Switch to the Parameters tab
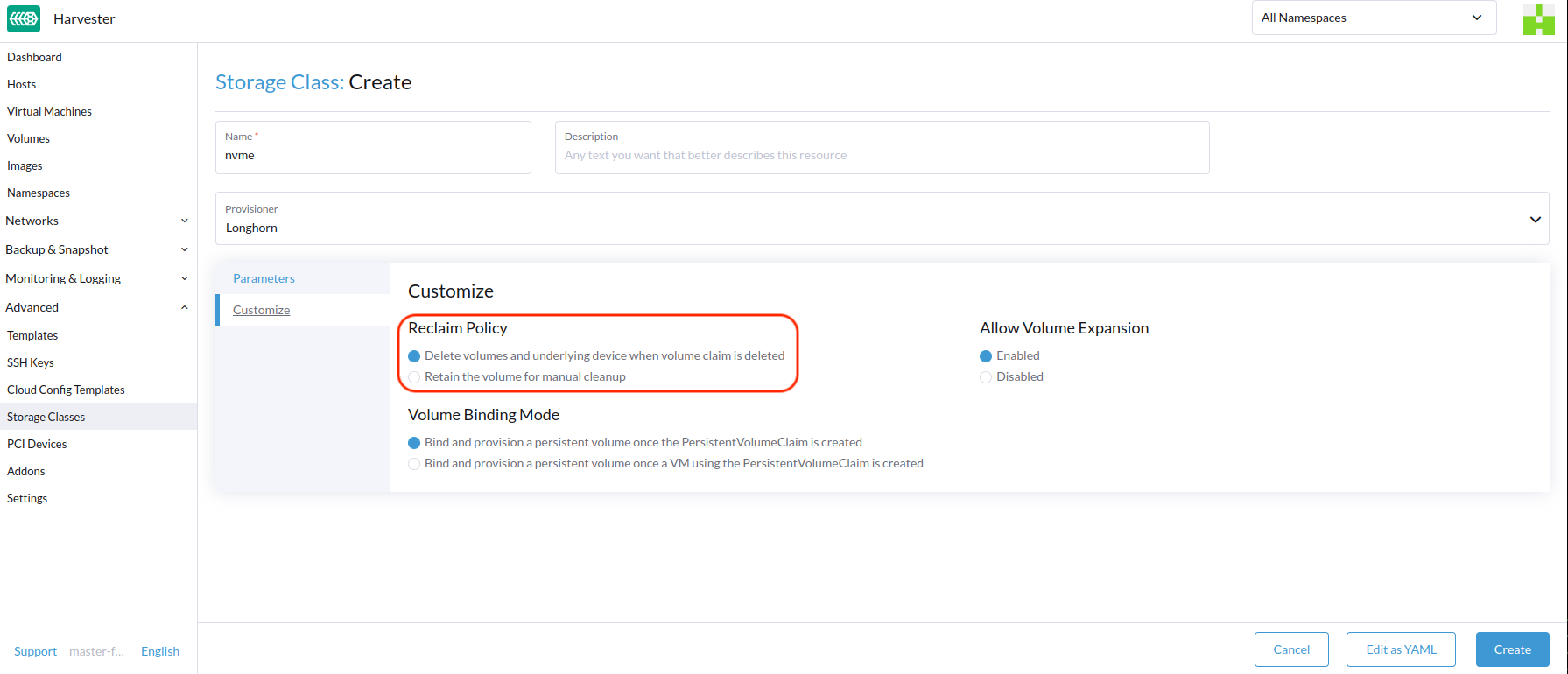Image resolution: width=1568 pixels, height=674 pixels. click(x=264, y=278)
